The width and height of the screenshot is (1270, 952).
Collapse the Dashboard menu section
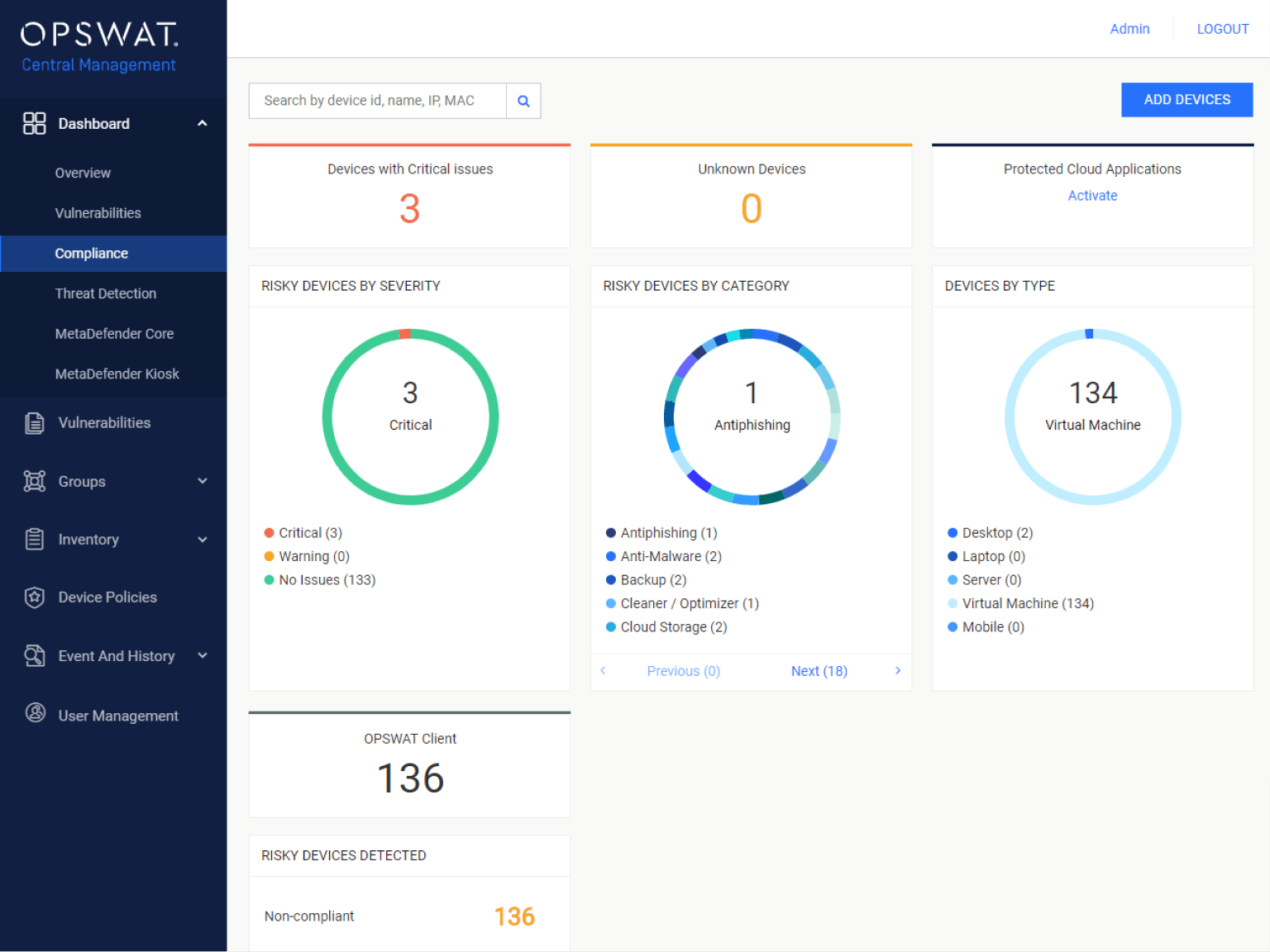[203, 122]
